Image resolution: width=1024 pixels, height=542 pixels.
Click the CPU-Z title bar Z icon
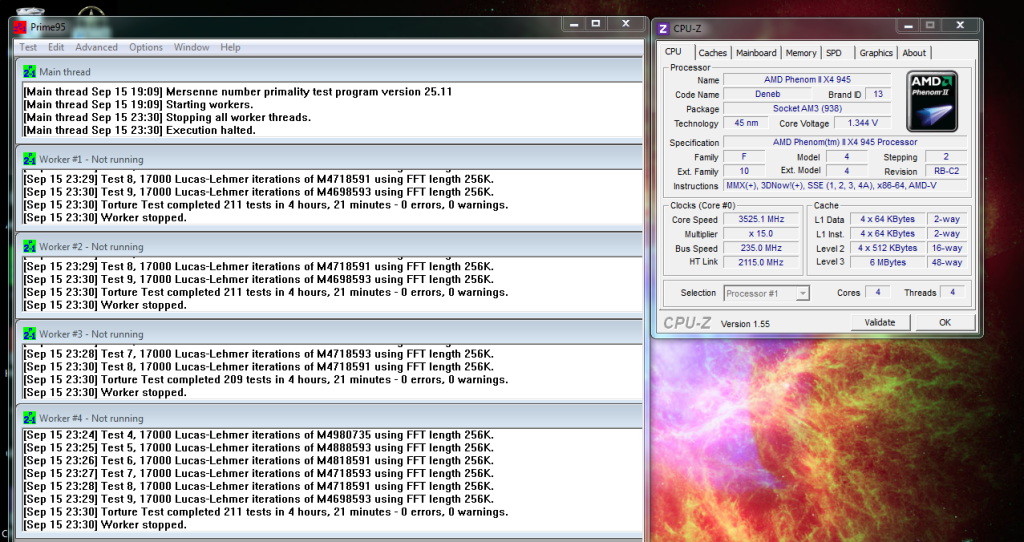click(663, 29)
